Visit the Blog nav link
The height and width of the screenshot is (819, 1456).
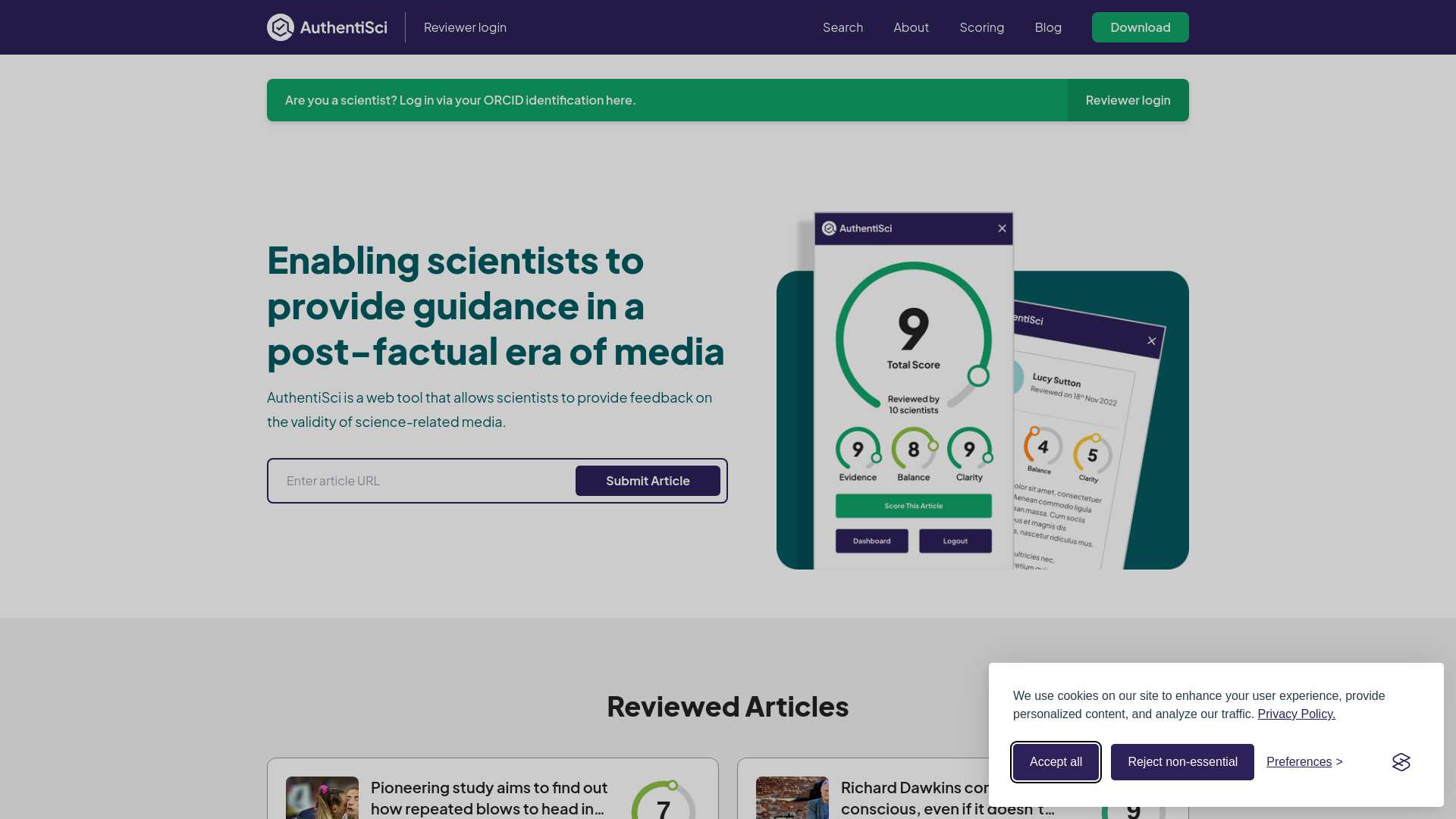coord(1048,27)
